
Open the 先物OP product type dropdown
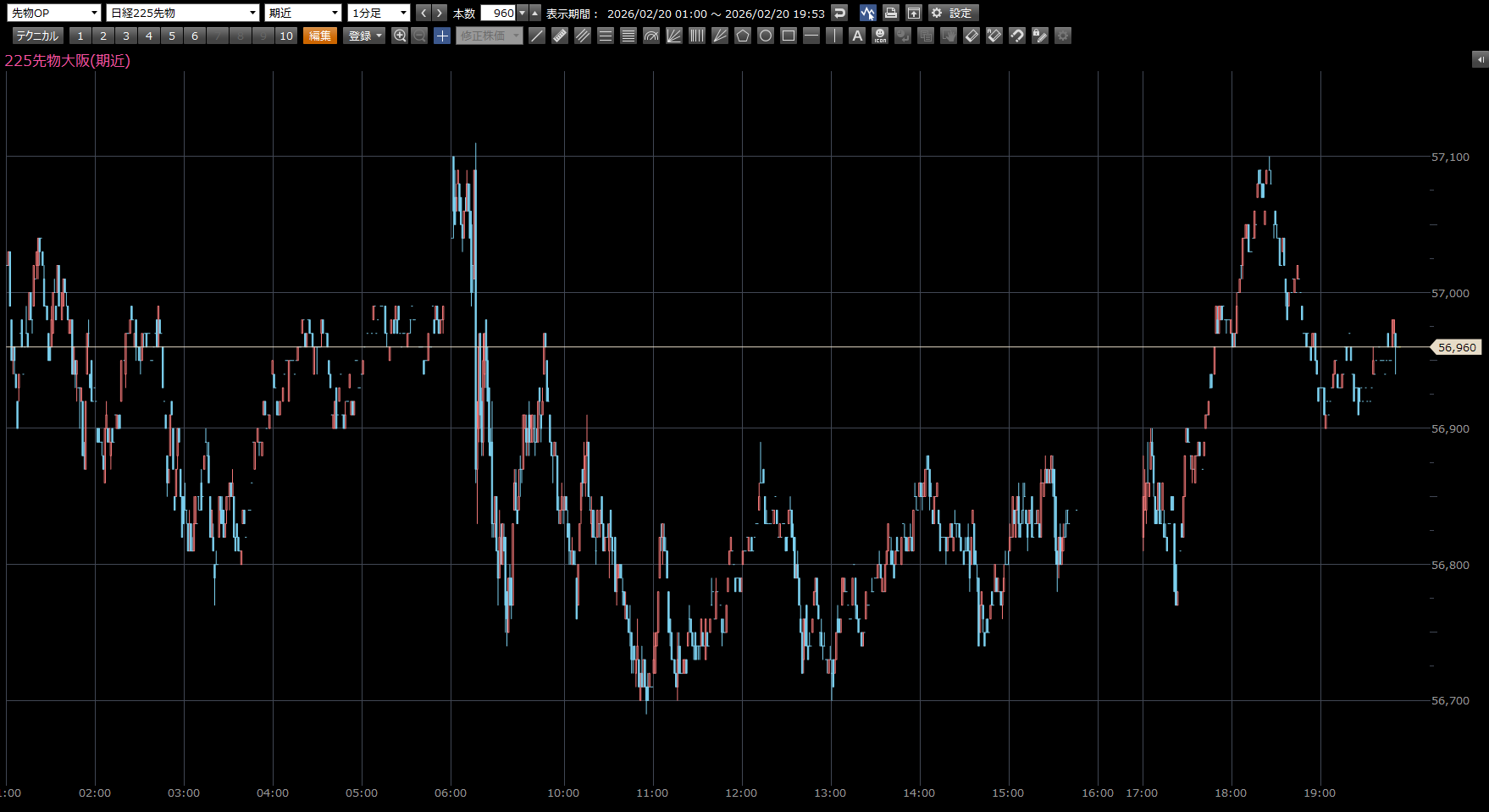[54, 13]
